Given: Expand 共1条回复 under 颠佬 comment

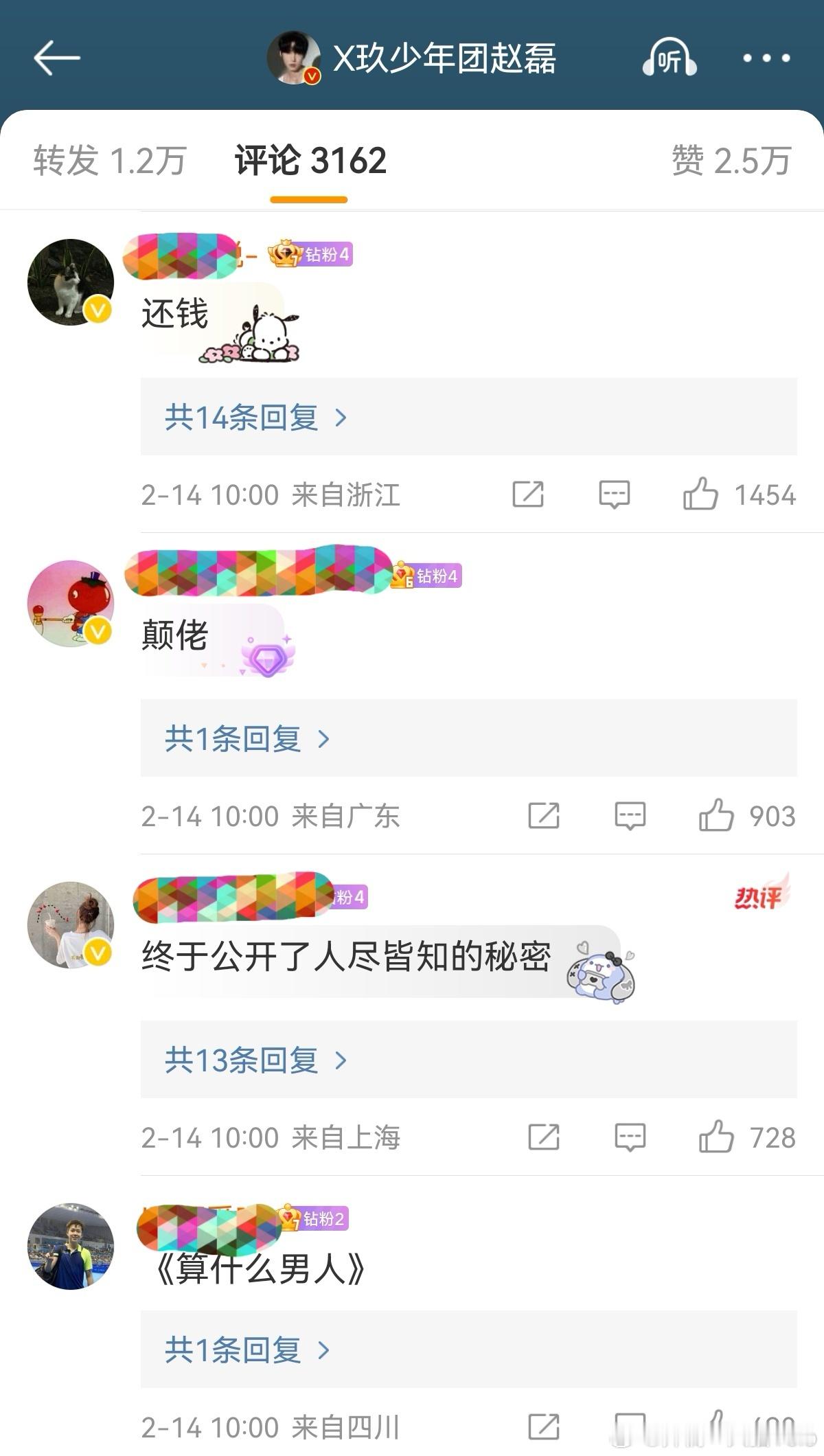Looking at the screenshot, I should tap(468, 738).
